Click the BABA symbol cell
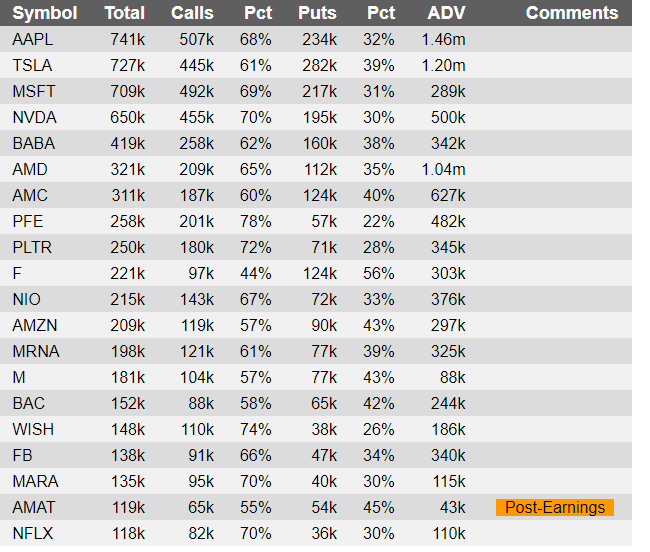Viewport: 650px width, 552px height. click(34, 143)
